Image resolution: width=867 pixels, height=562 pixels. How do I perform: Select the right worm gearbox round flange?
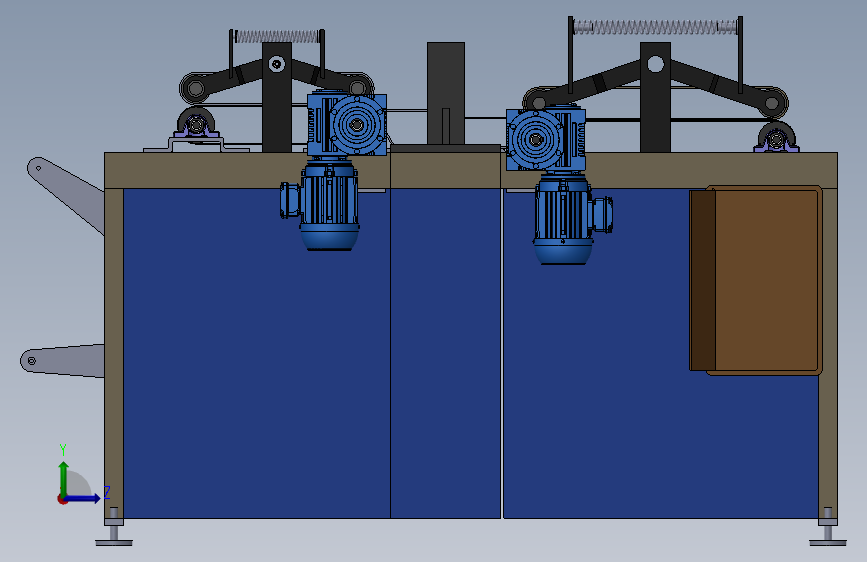(535, 140)
